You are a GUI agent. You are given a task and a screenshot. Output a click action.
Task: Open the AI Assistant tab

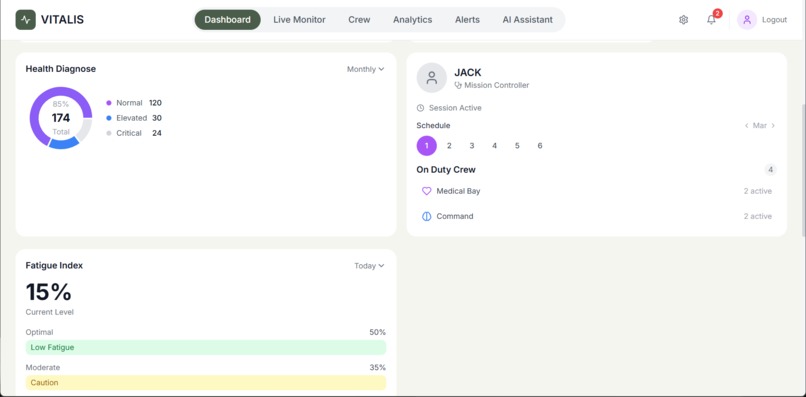click(527, 20)
